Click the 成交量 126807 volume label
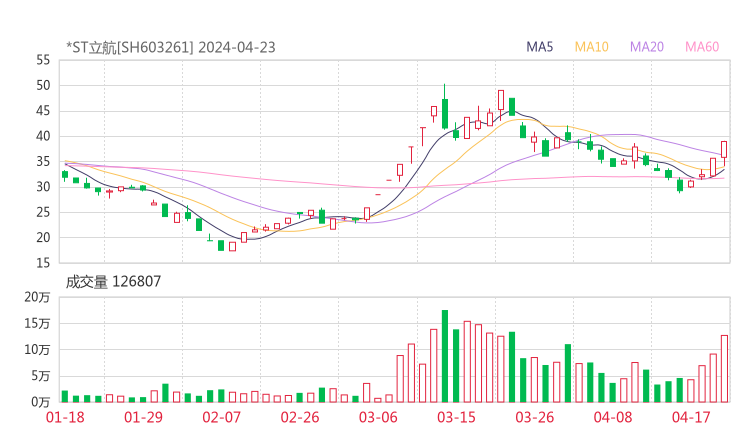Viewport: 740px width, 440px height. click(x=113, y=282)
